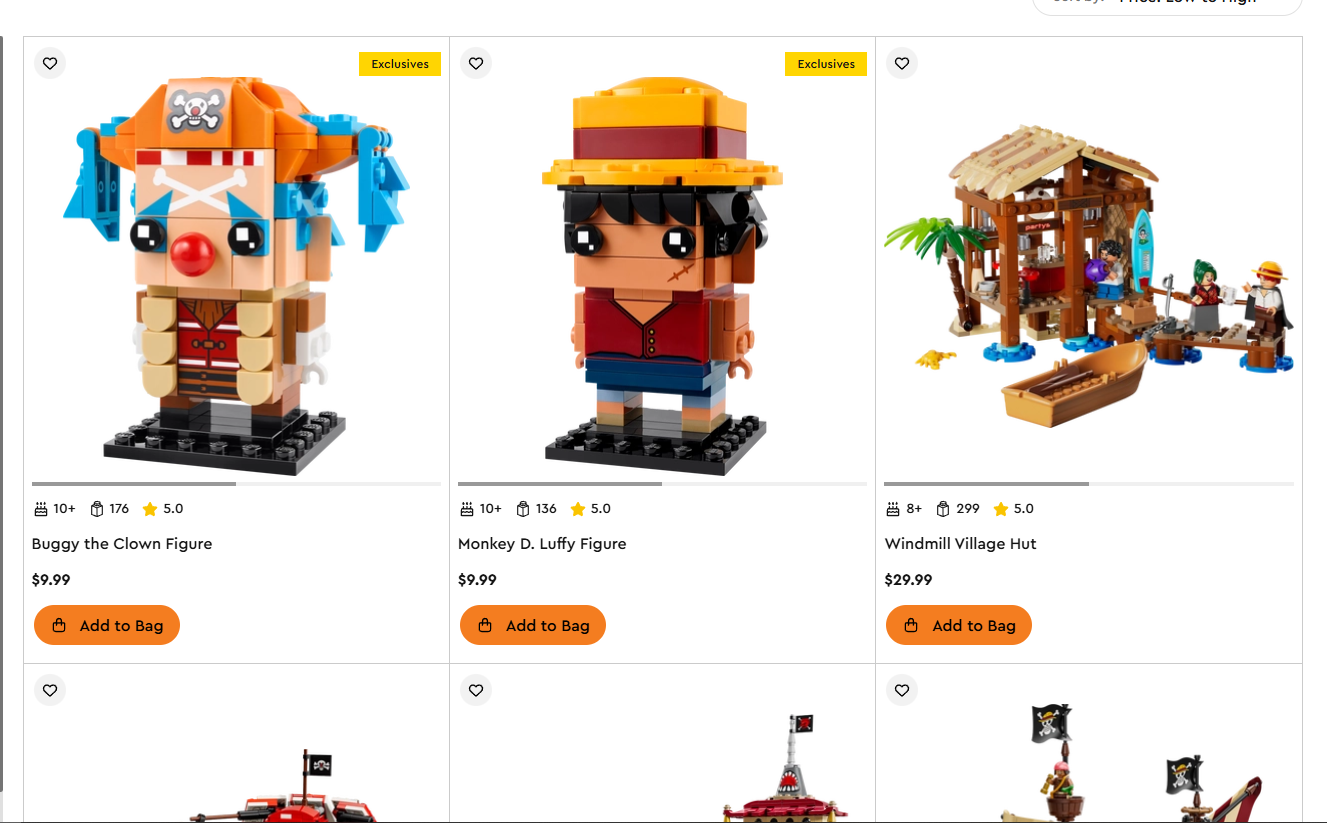Screen dimensions: 1327x823
Task: Click wishlist heart on bottom-right pirate ship product
Action: [x=902, y=690]
